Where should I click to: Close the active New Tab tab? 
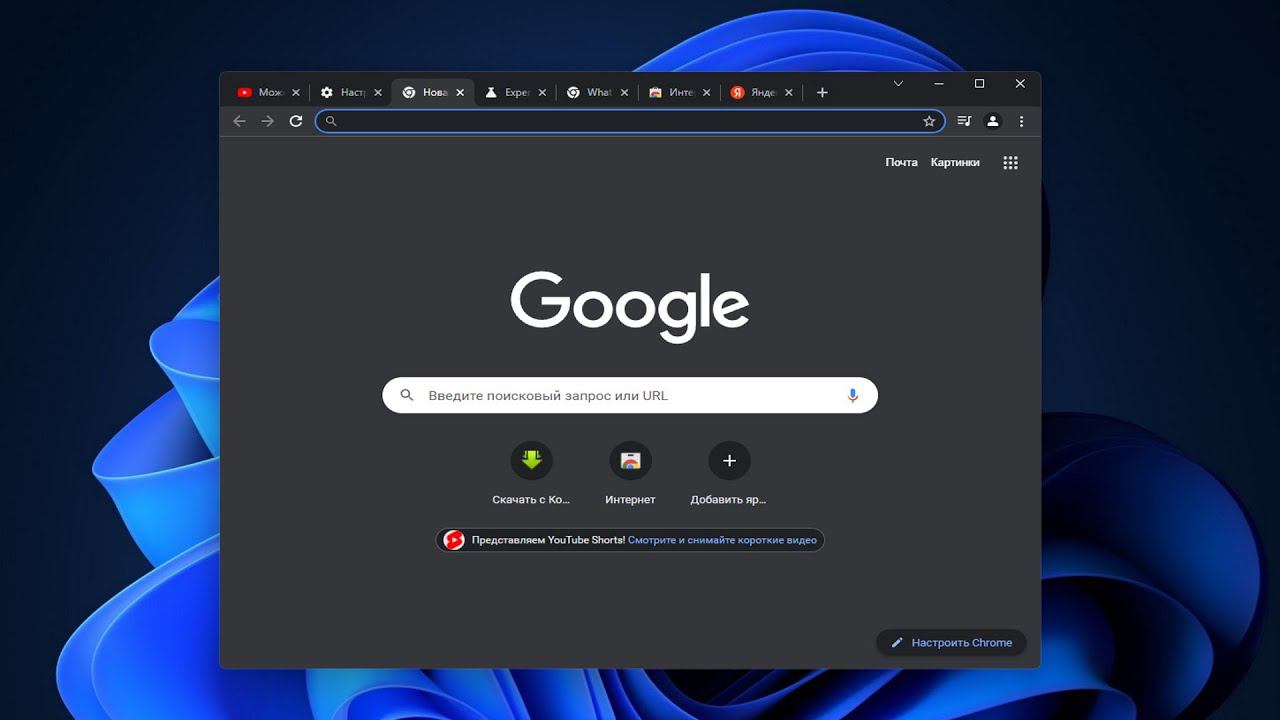click(460, 92)
